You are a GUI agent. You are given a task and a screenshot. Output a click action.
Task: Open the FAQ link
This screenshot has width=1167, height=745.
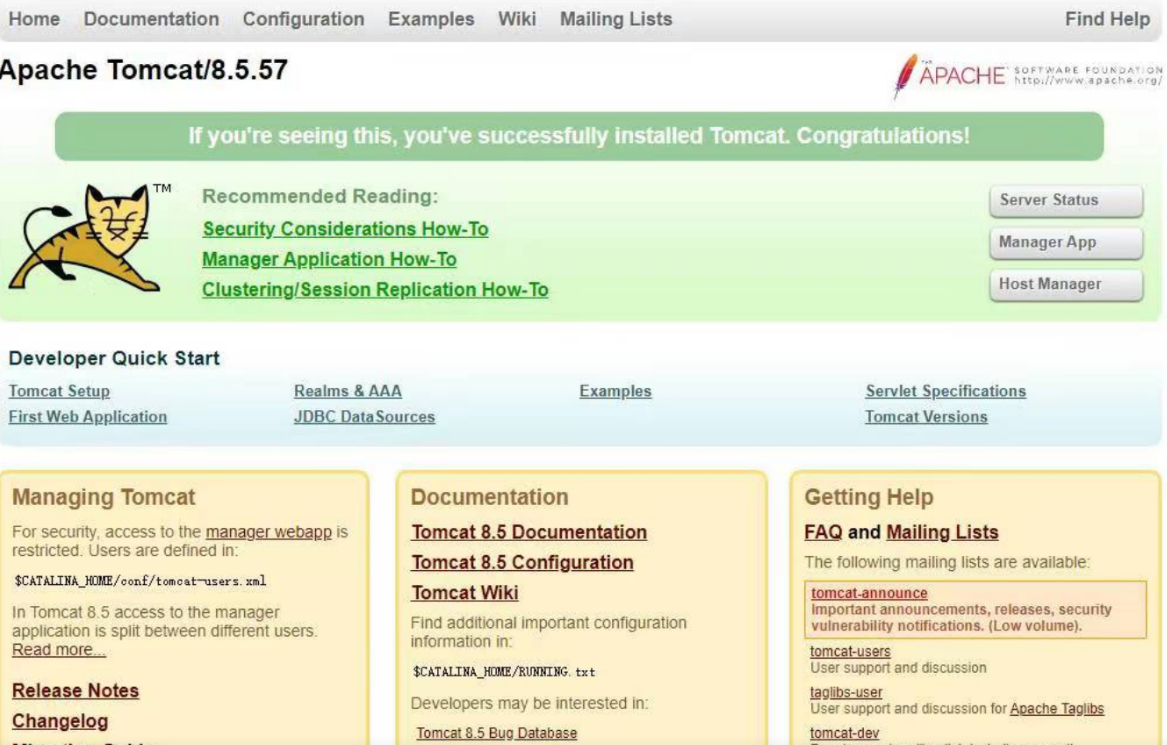point(823,532)
